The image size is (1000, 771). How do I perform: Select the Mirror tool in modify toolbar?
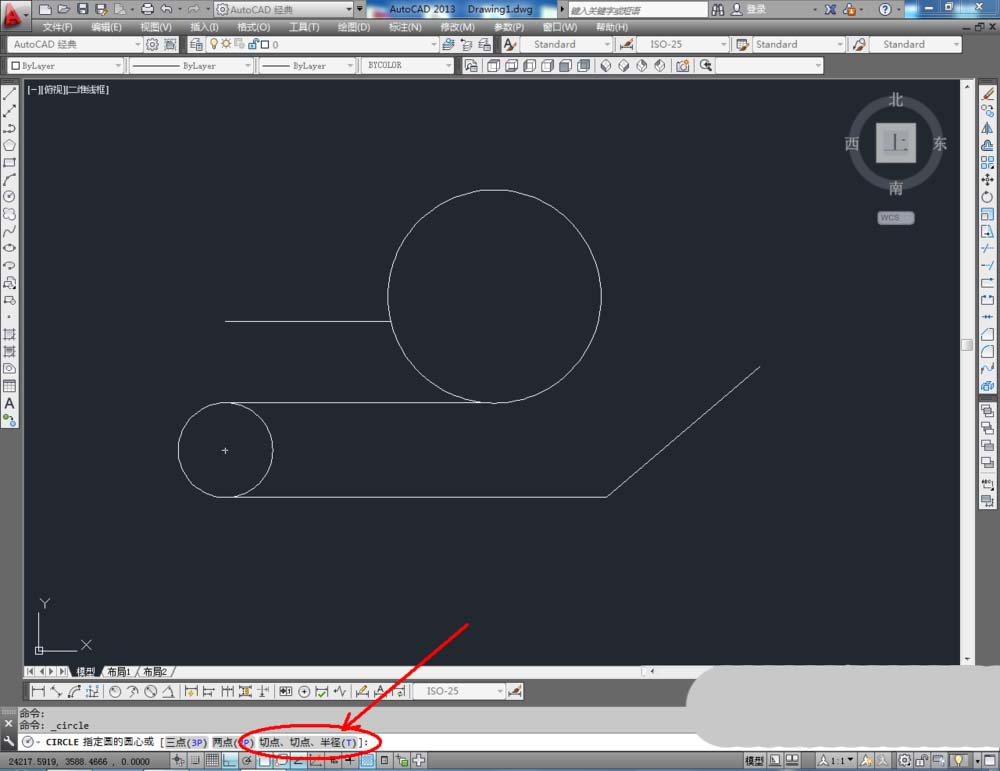click(x=987, y=128)
